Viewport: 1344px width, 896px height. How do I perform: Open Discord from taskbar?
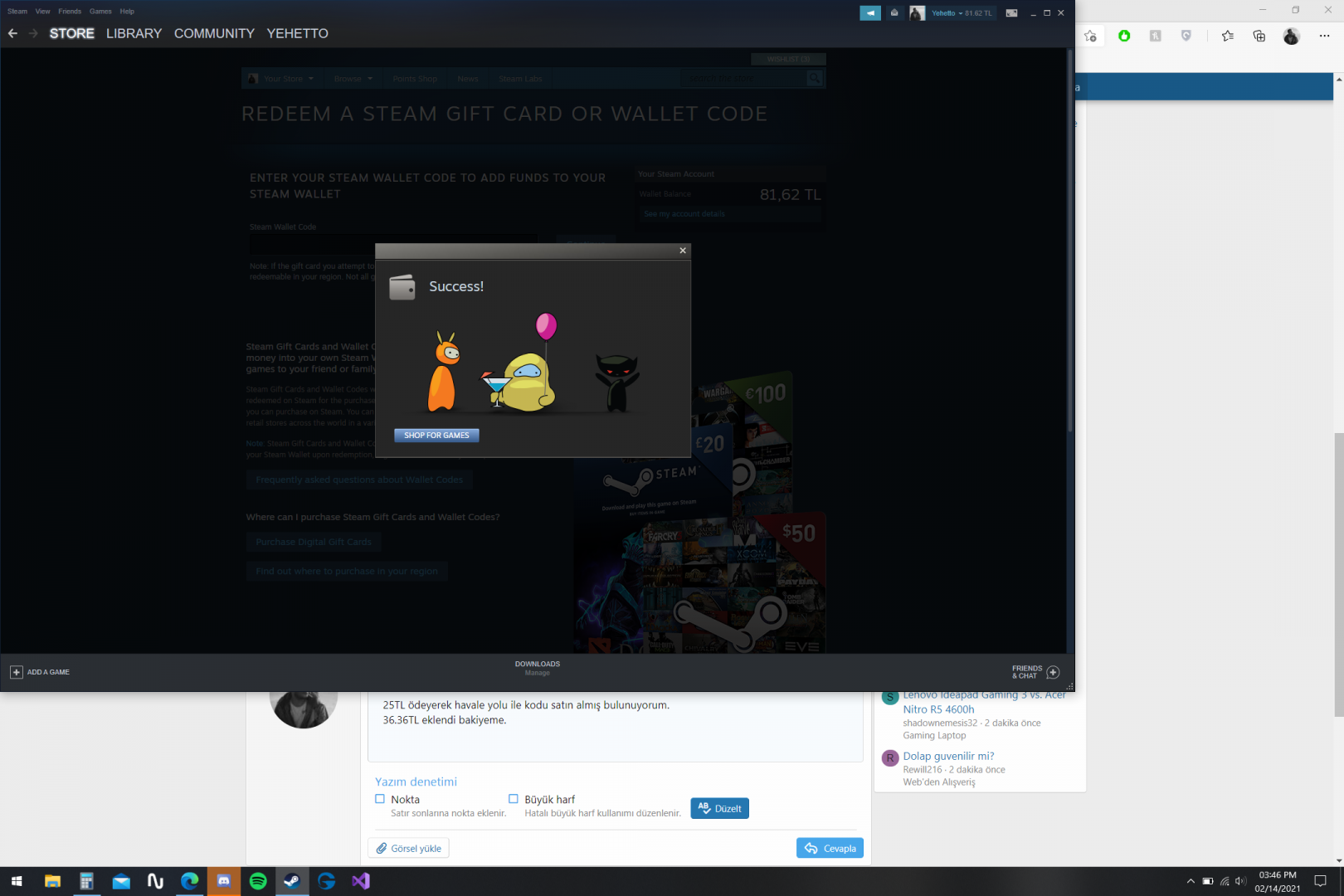click(224, 881)
